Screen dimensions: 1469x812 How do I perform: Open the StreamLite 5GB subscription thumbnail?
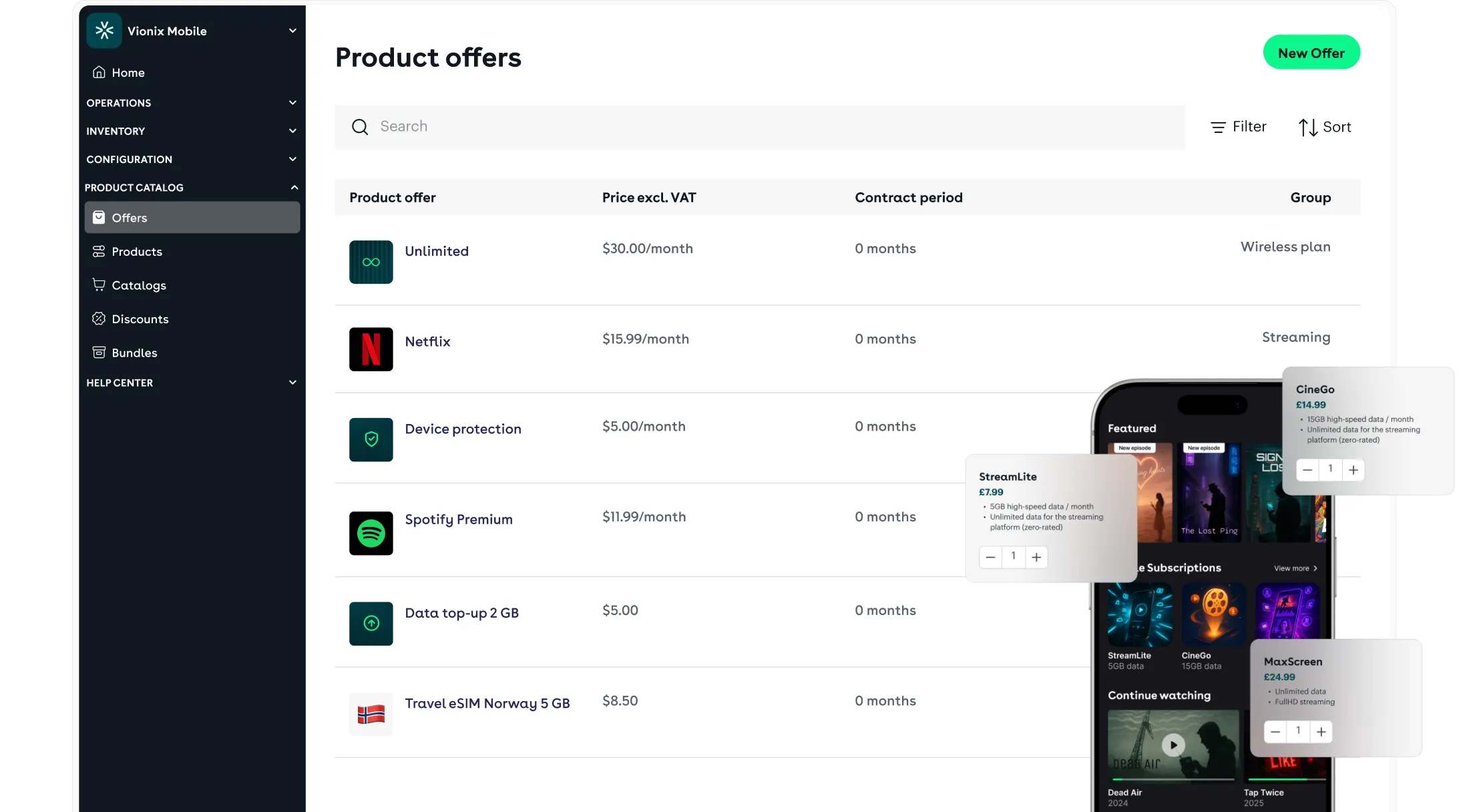[1140, 615]
